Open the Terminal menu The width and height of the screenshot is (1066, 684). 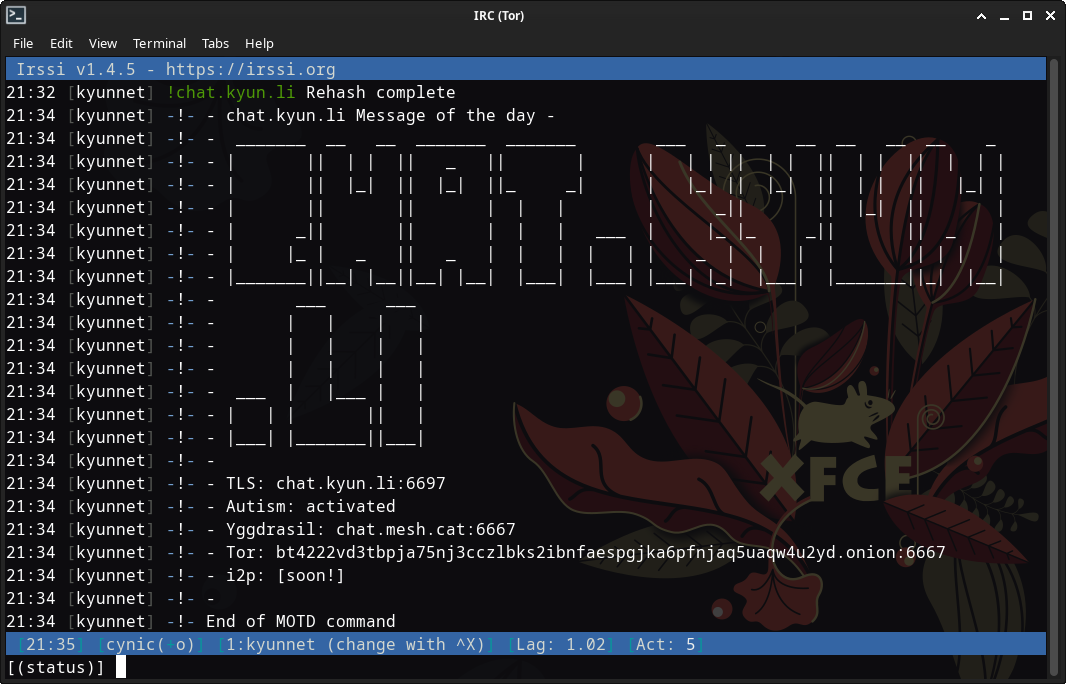[x=159, y=43]
